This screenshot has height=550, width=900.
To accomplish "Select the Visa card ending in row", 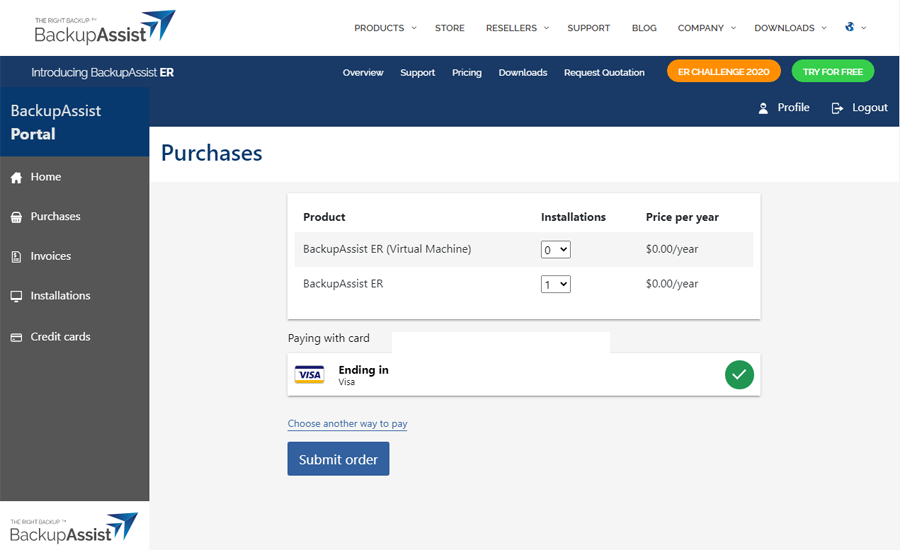I will pos(523,374).
